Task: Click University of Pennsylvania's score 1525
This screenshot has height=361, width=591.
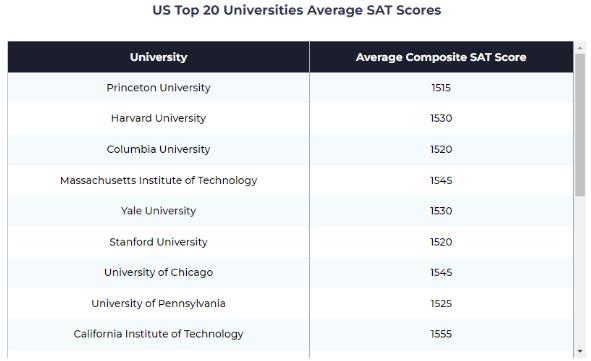Action: coord(441,303)
